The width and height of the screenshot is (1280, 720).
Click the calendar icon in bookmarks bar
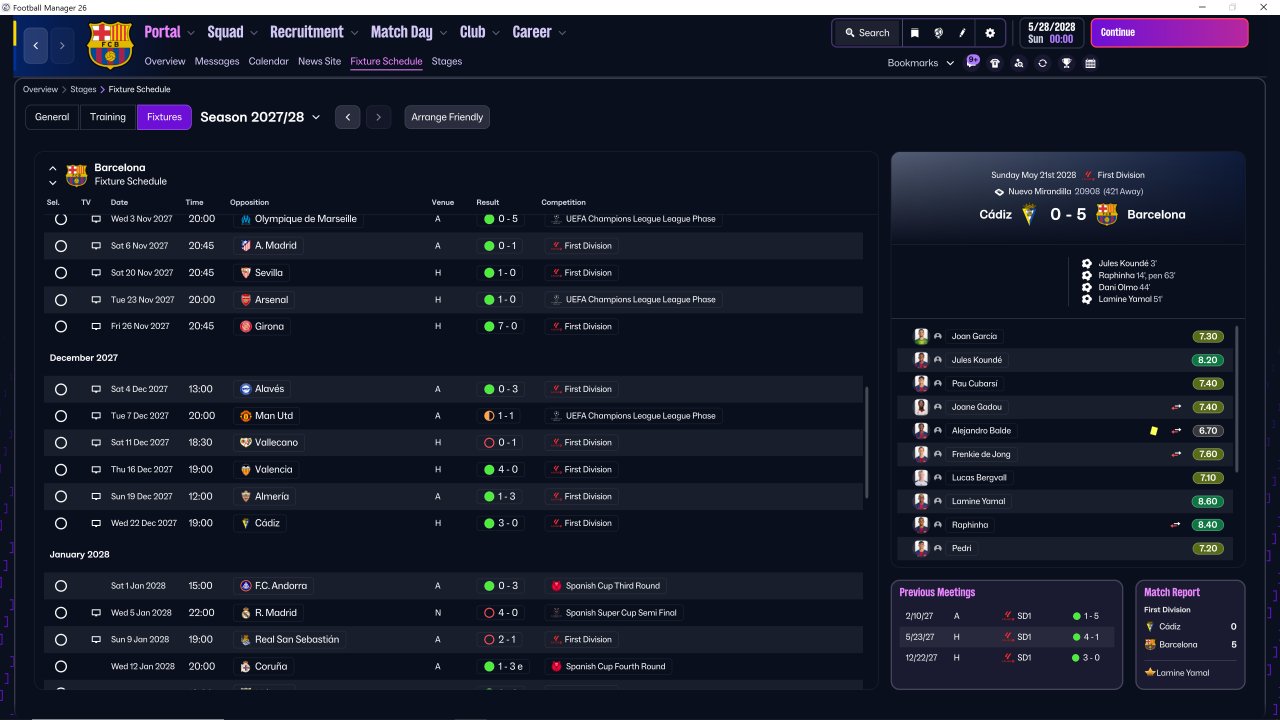pos(1090,63)
